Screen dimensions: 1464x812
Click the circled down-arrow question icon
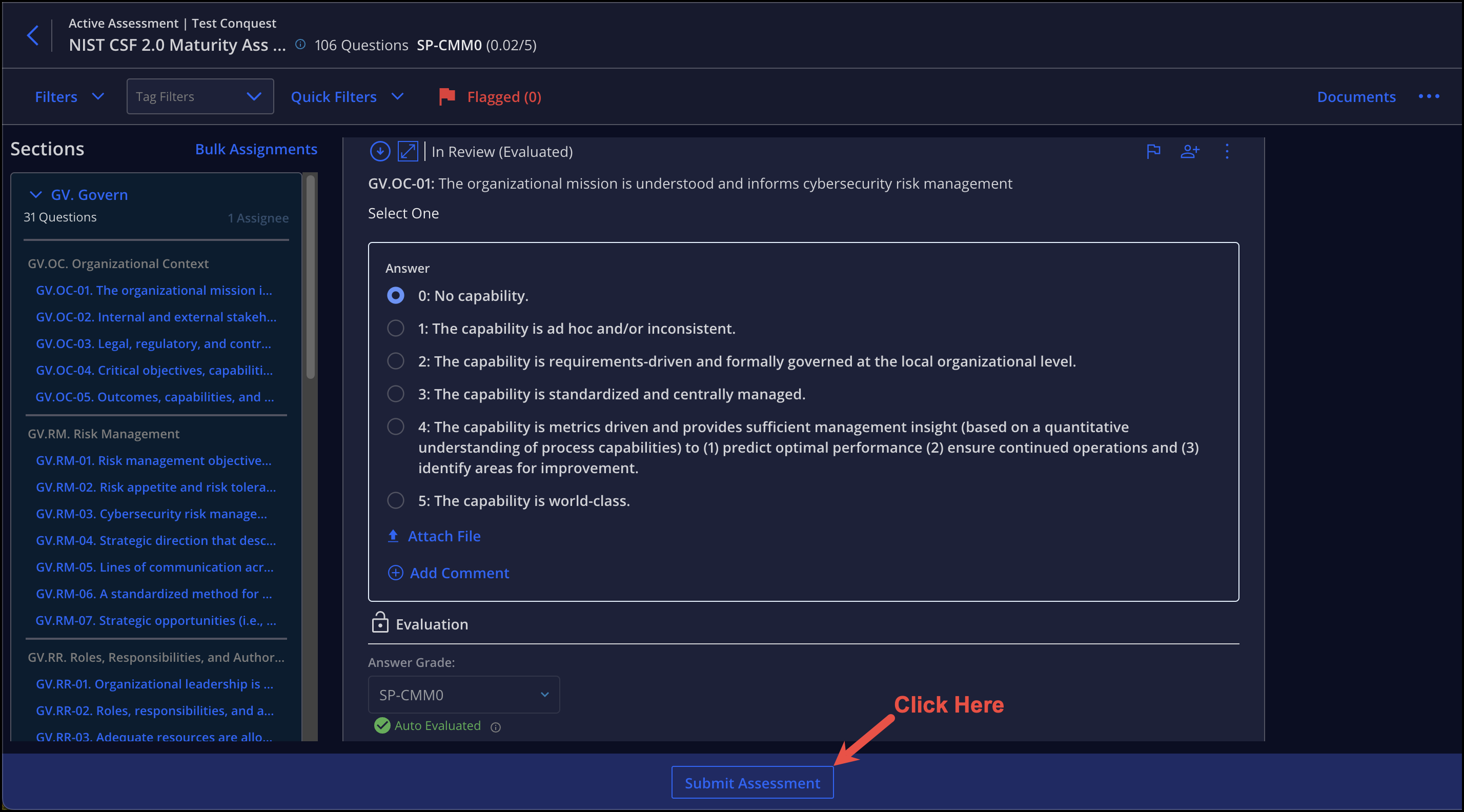click(380, 152)
